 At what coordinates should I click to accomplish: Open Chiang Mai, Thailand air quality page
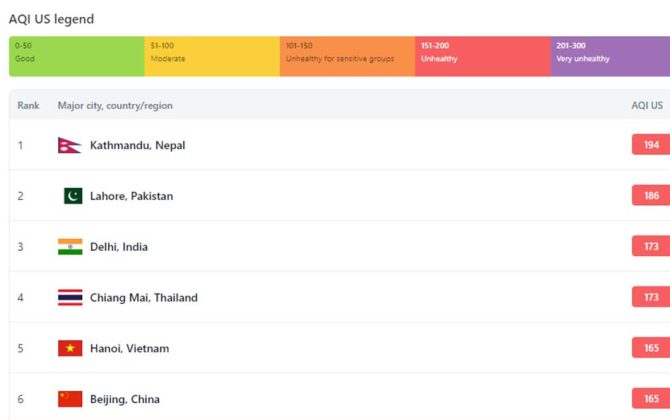coord(143,297)
